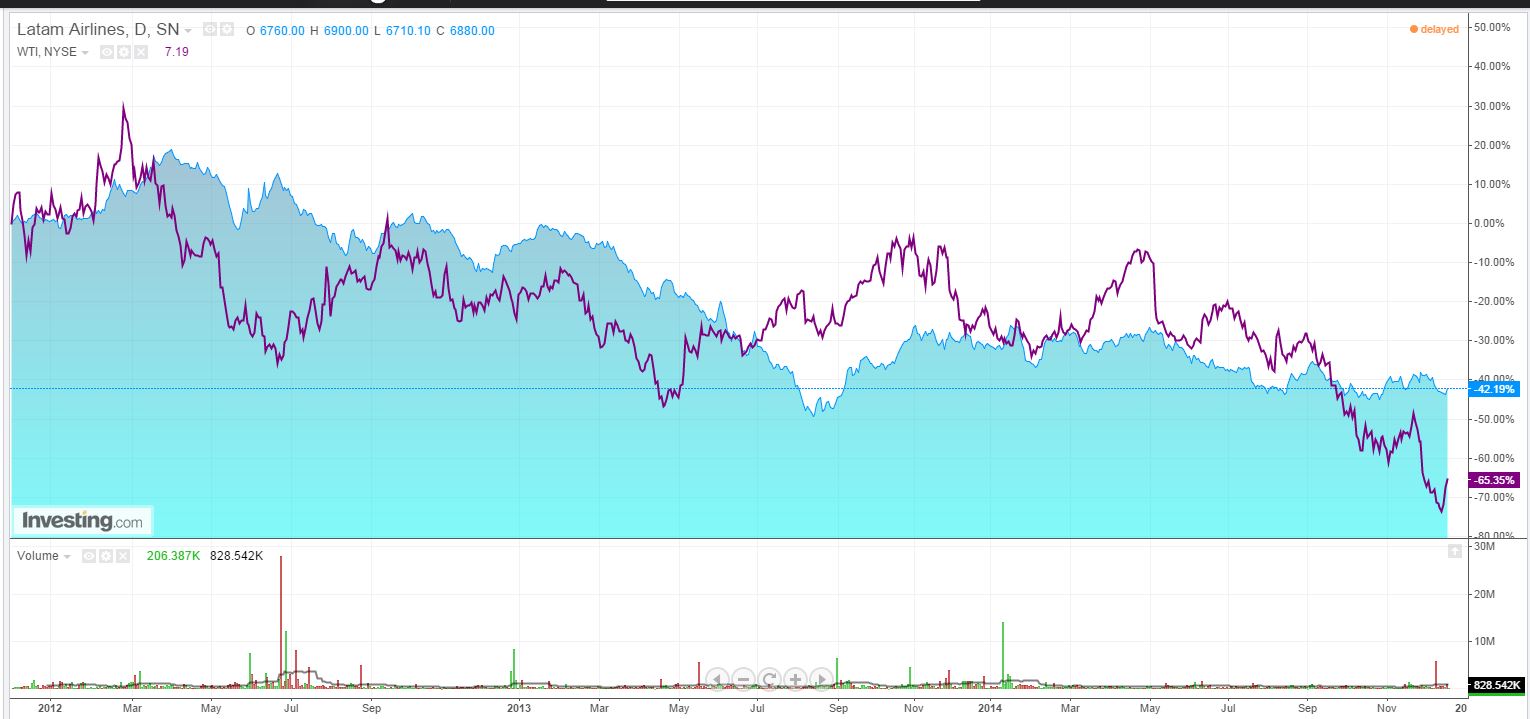This screenshot has height=719, width=1530.
Task: Click the -65.35% WTI price label
Action: [1495, 480]
